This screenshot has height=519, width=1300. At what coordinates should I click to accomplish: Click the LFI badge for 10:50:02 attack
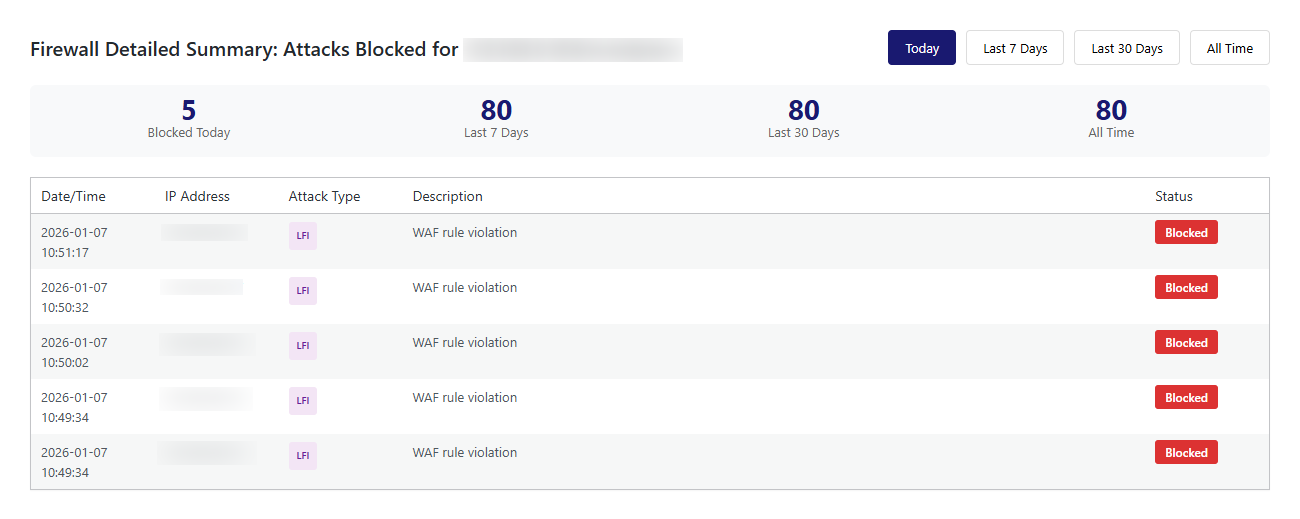click(x=302, y=346)
